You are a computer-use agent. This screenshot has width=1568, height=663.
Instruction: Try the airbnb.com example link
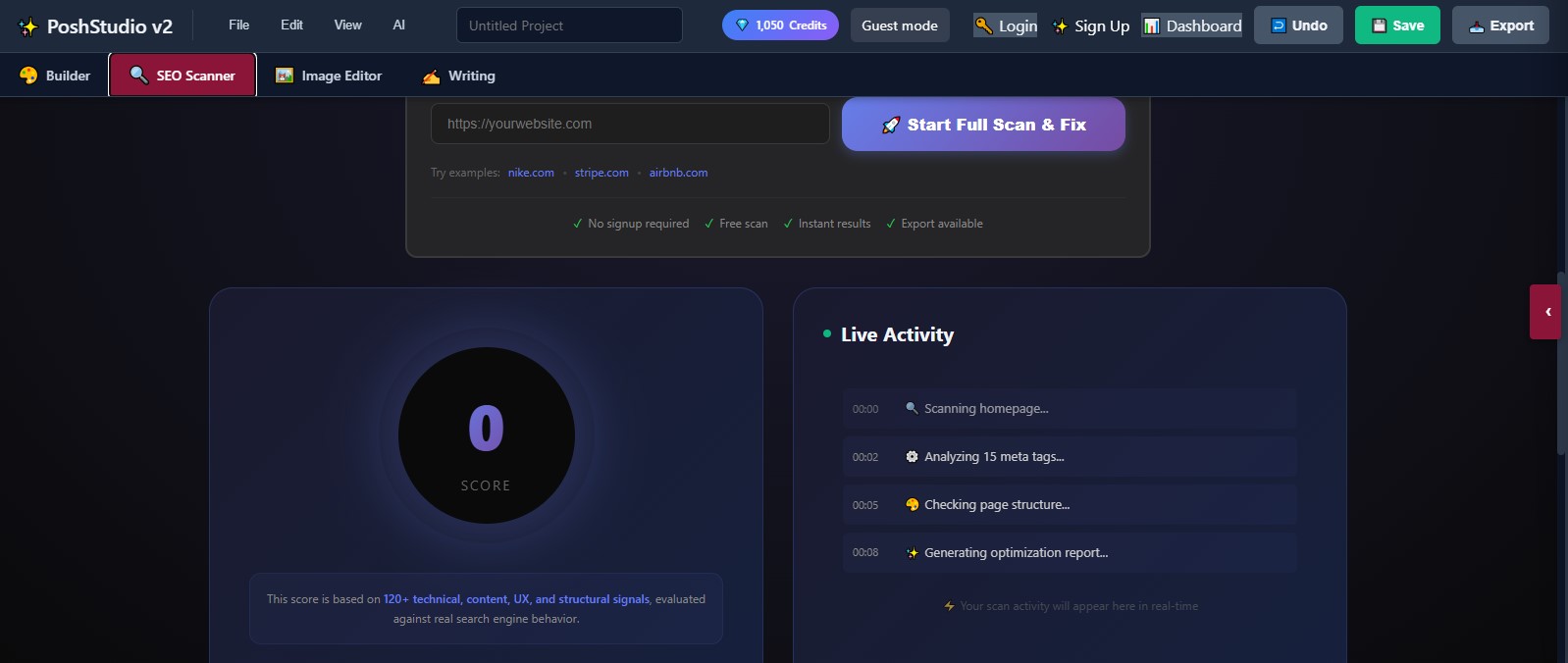pos(678,173)
